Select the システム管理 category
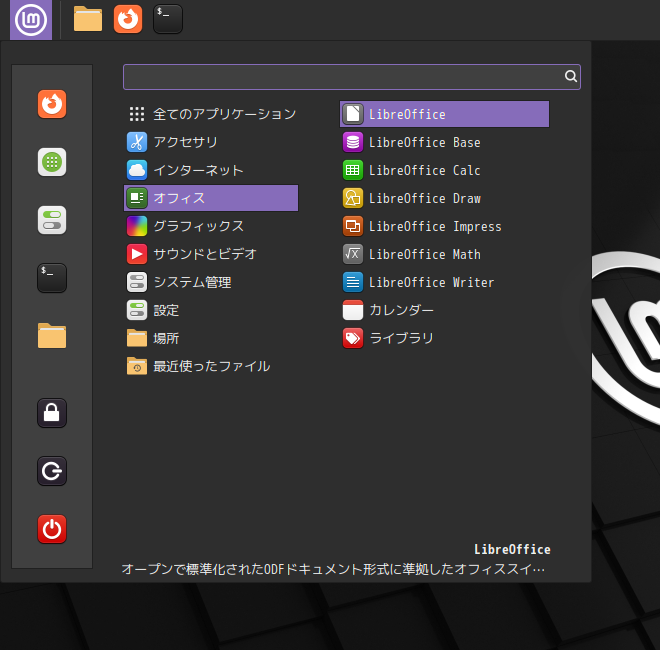 [211, 282]
